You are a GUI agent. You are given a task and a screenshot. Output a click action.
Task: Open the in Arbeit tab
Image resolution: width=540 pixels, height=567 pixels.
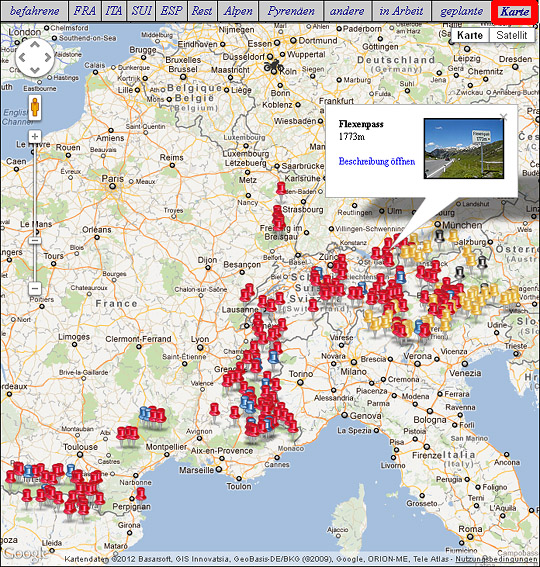click(401, 11)
